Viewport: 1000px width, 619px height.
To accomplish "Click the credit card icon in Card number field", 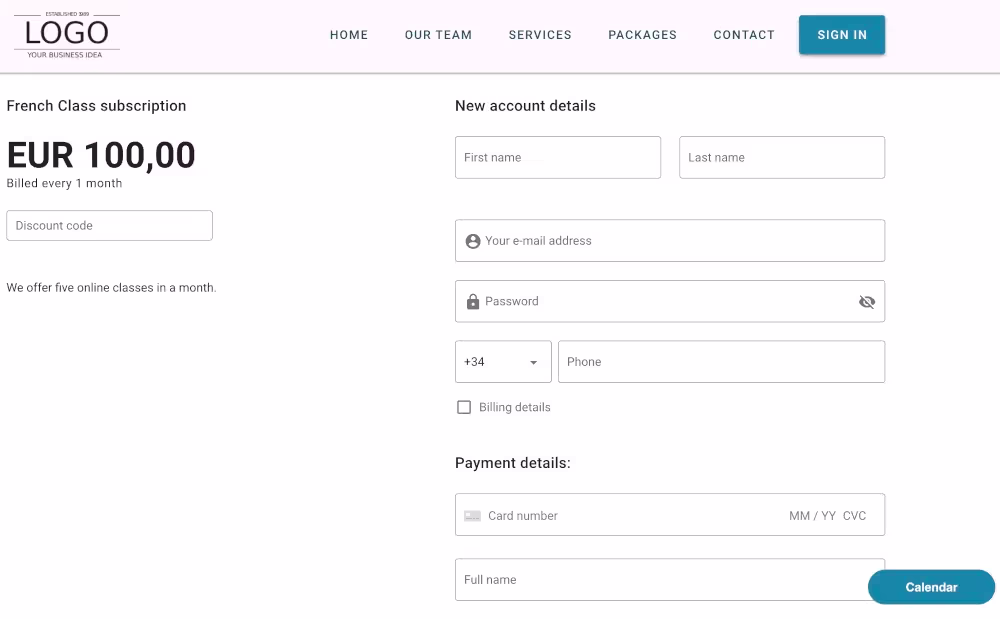I will (x=471, y=515).
